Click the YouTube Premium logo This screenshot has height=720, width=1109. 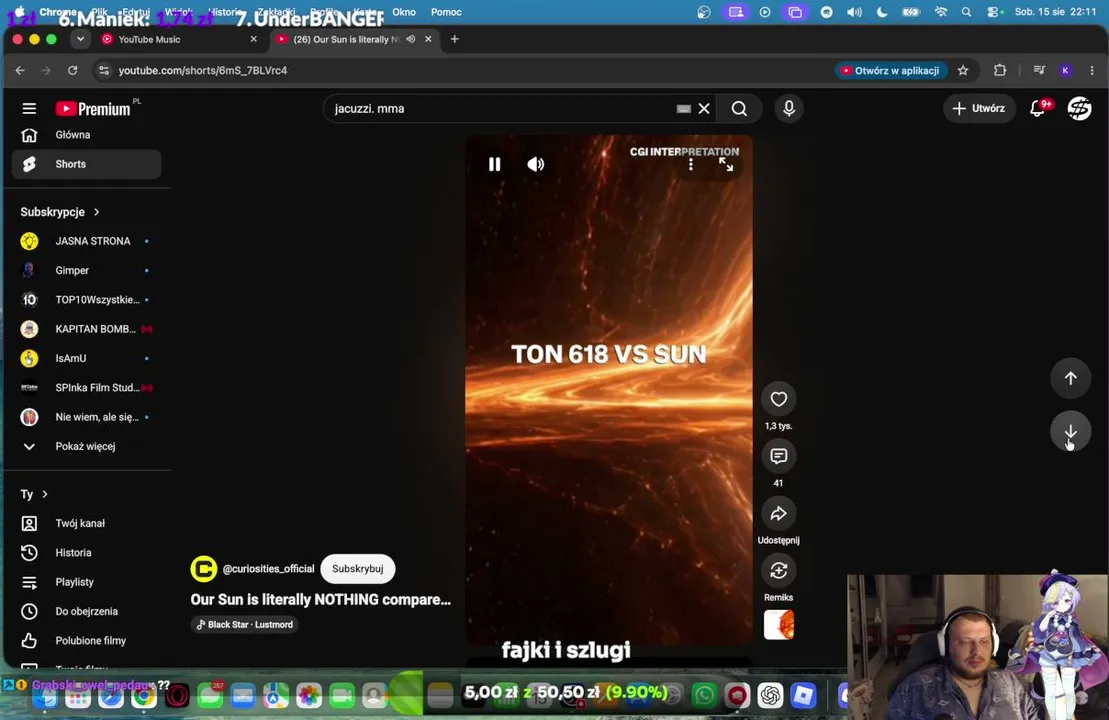93,108
